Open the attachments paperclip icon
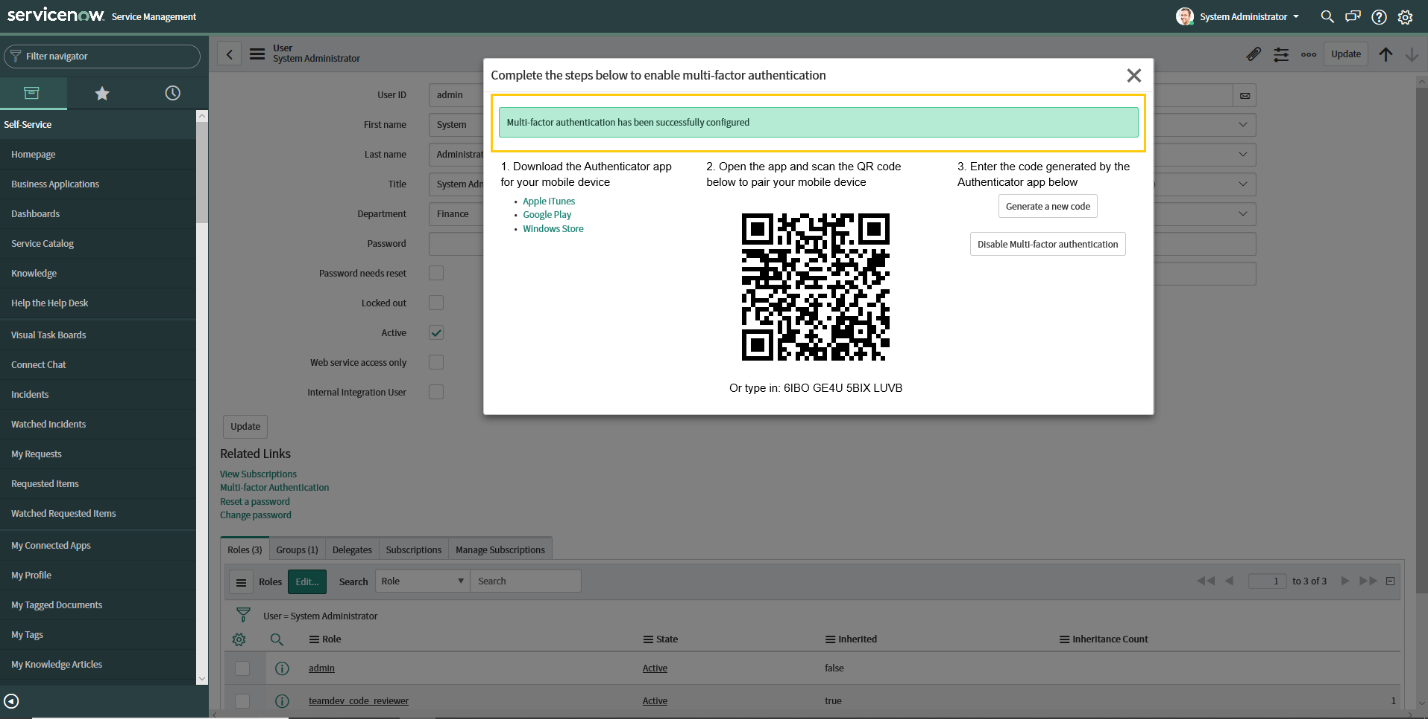The width and height of the screenshot is (1428, 719). pyautogui.click(x=1254, y=54)
